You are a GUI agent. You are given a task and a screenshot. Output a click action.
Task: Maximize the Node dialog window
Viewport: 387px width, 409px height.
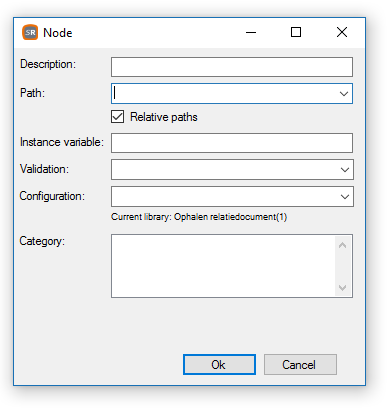(296, 32)
